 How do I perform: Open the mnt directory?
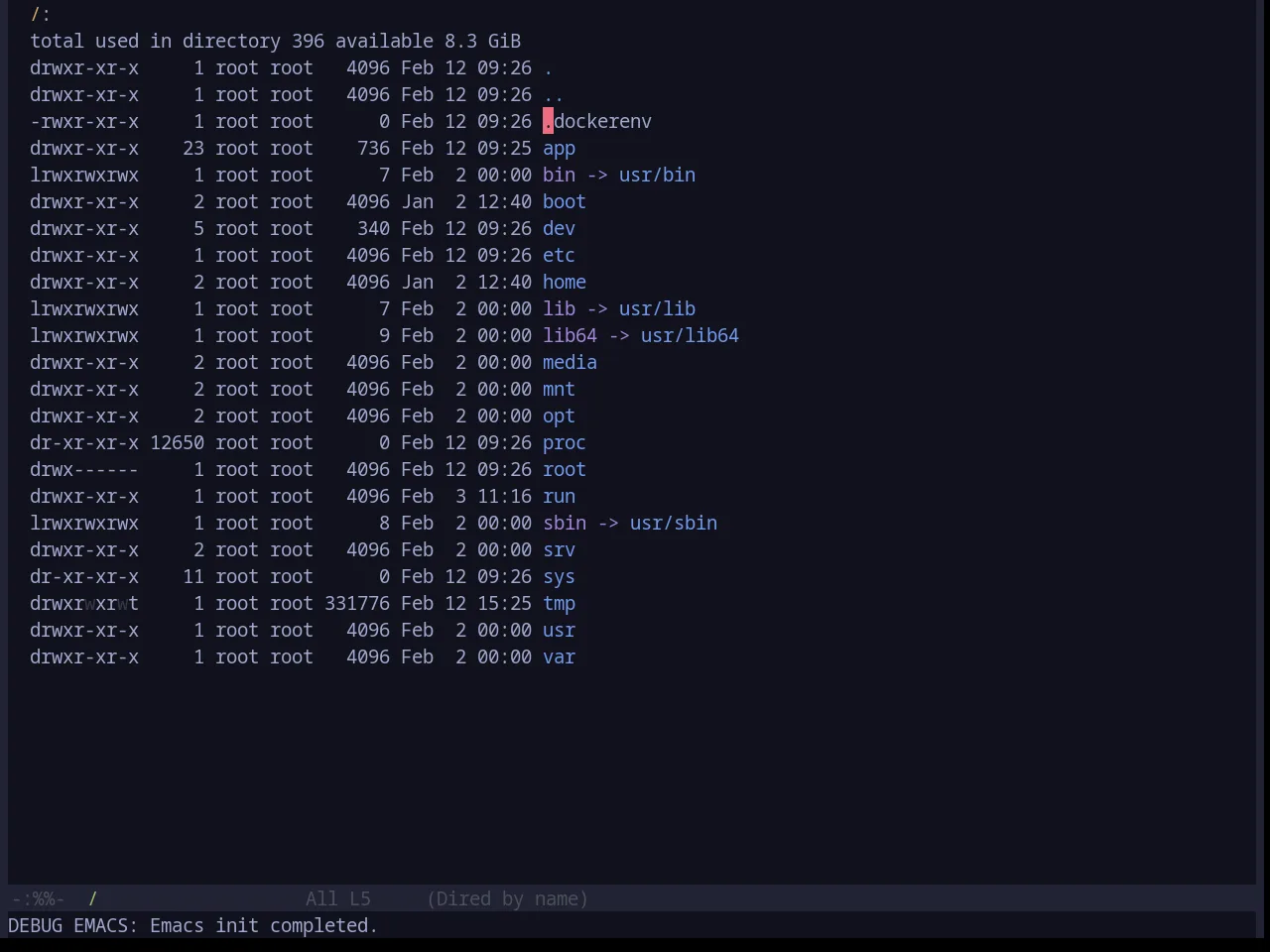[x=559, y=390]
